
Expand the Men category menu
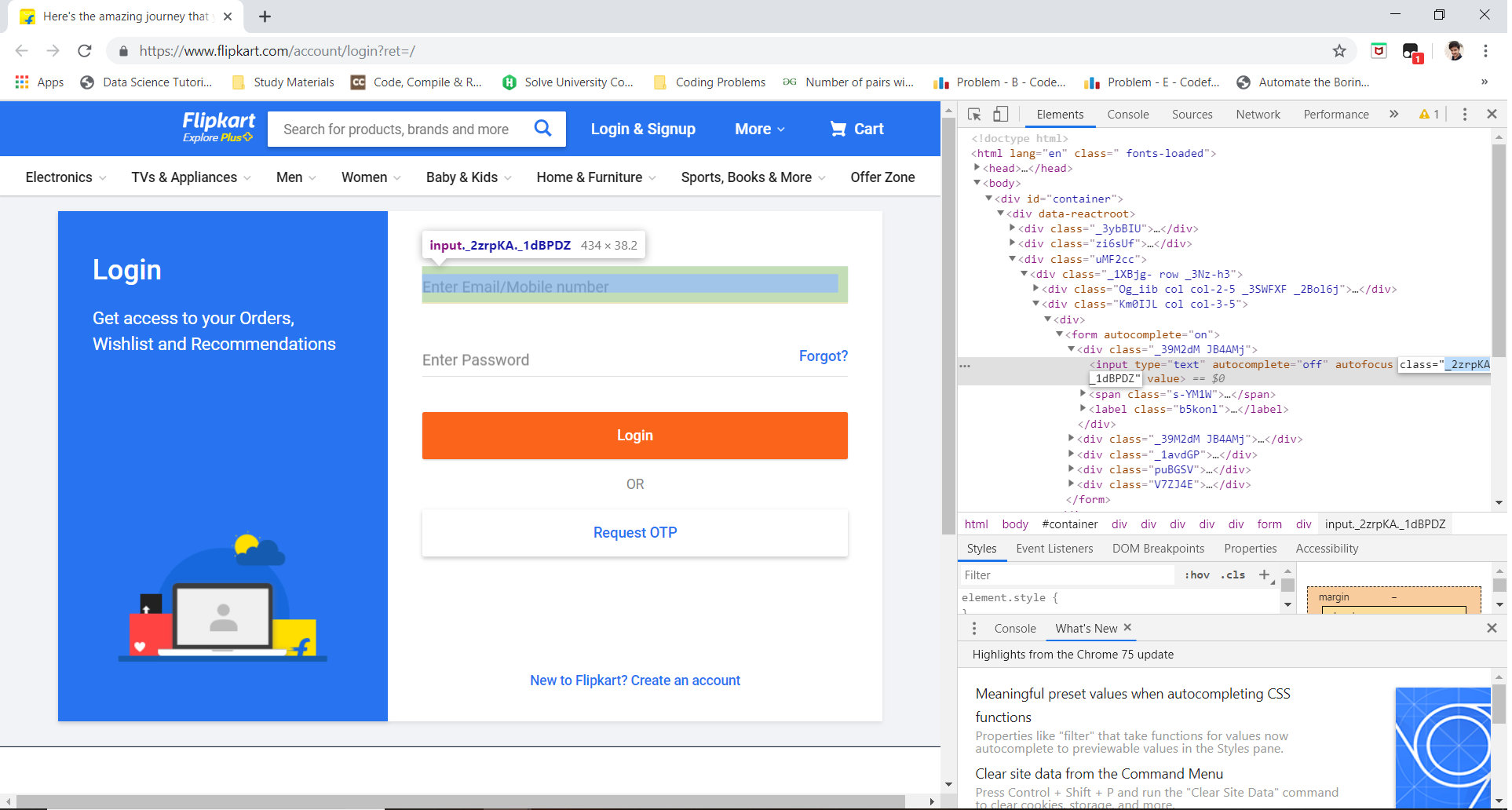[296, 177]
